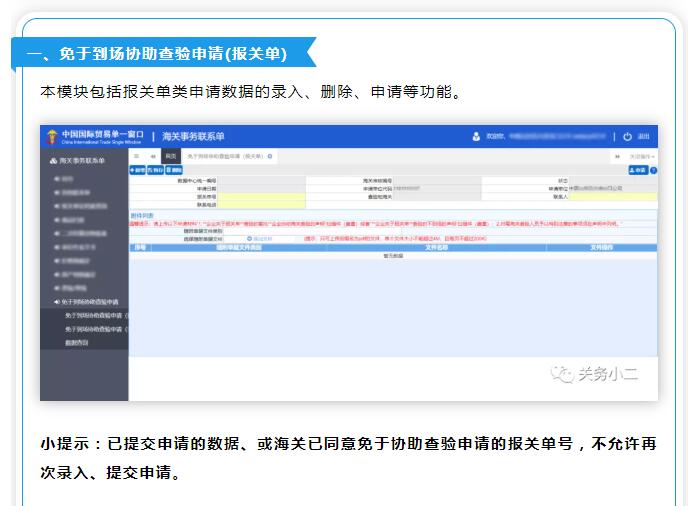Open 数据查询 in the sidebar

pos(76,342)
